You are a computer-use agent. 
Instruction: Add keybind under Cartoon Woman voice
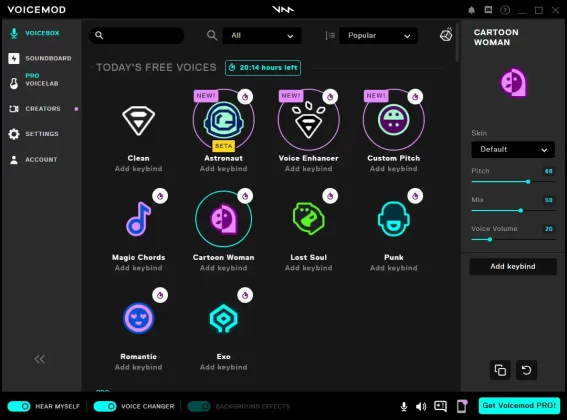(x=223, y=268)
